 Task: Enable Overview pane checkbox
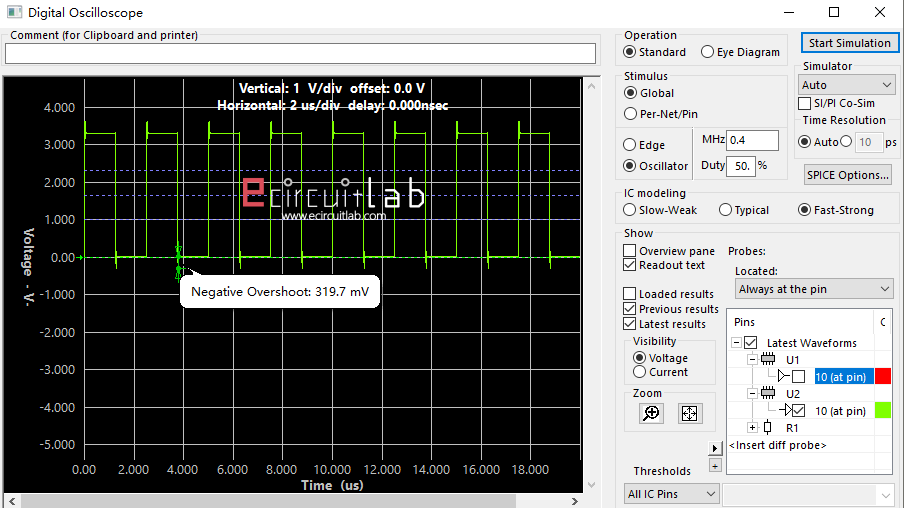[x=630, y=251]
